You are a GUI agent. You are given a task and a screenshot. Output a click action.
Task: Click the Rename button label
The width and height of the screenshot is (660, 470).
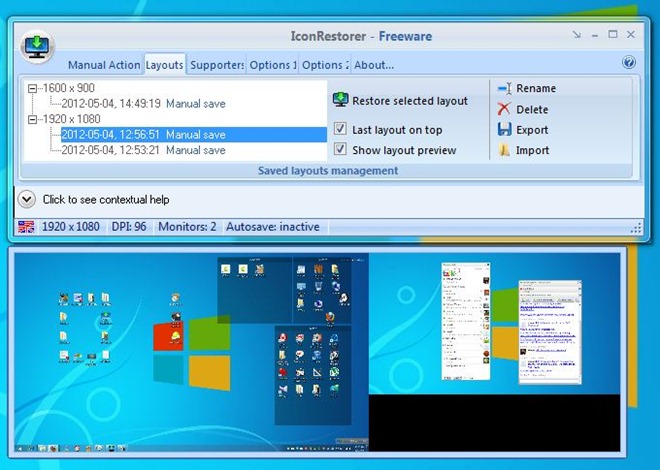click(536, 88)
